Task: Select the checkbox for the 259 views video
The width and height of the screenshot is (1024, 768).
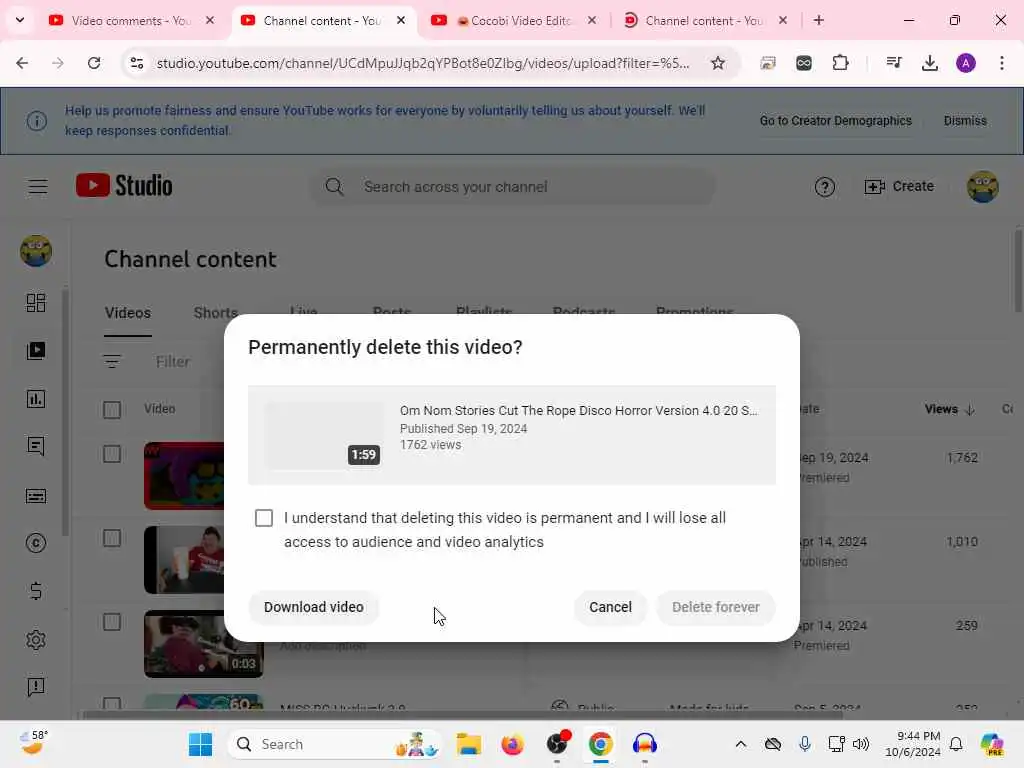Action: tap(112, 622)
